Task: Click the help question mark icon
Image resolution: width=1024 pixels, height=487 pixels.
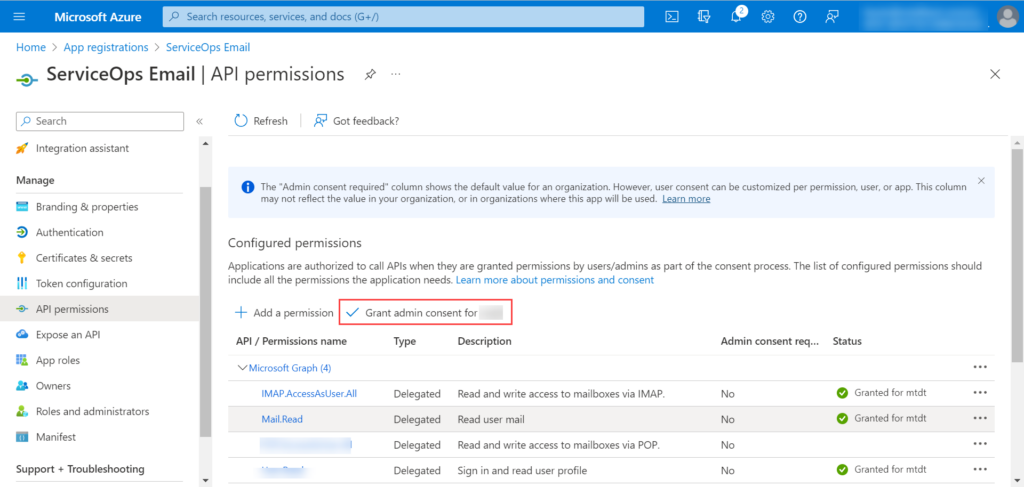Action: coord(800,16)
